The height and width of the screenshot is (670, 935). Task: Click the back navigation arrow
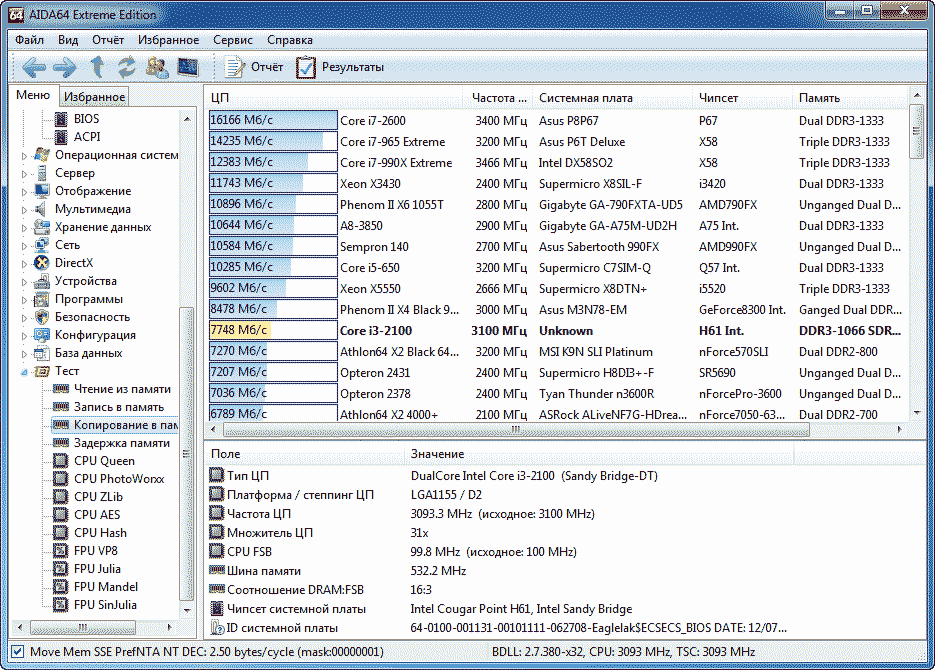33,67
